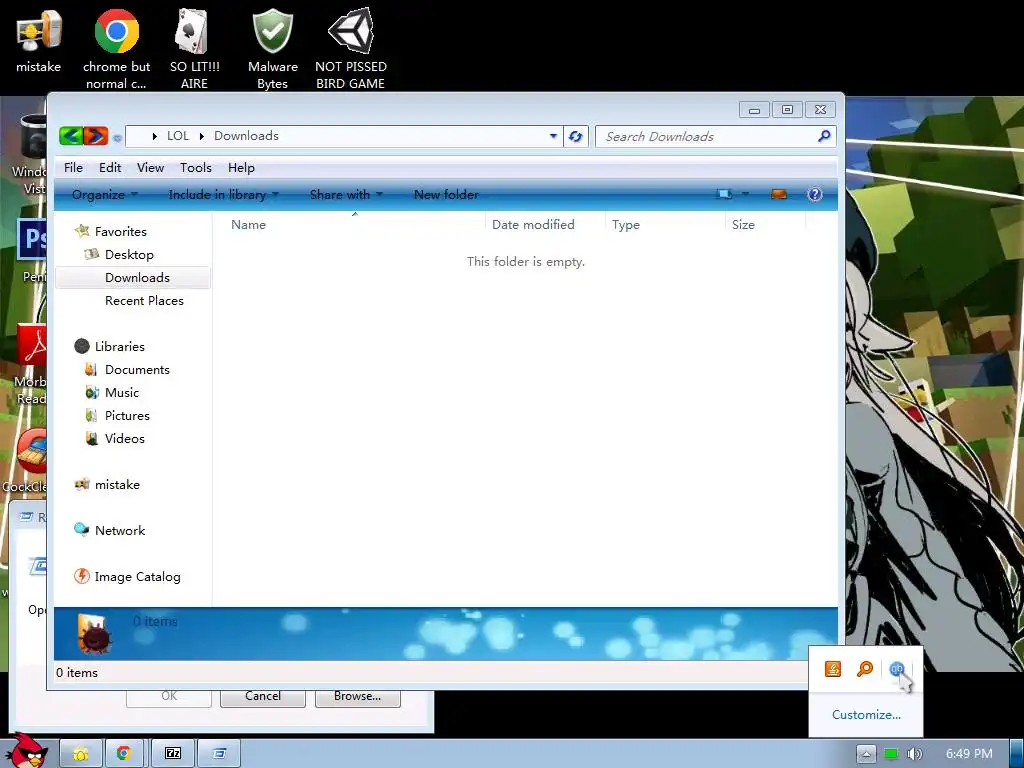Select Videos under Libraries
This screenshot has width=1024, height=768.
tap(124, 438)
